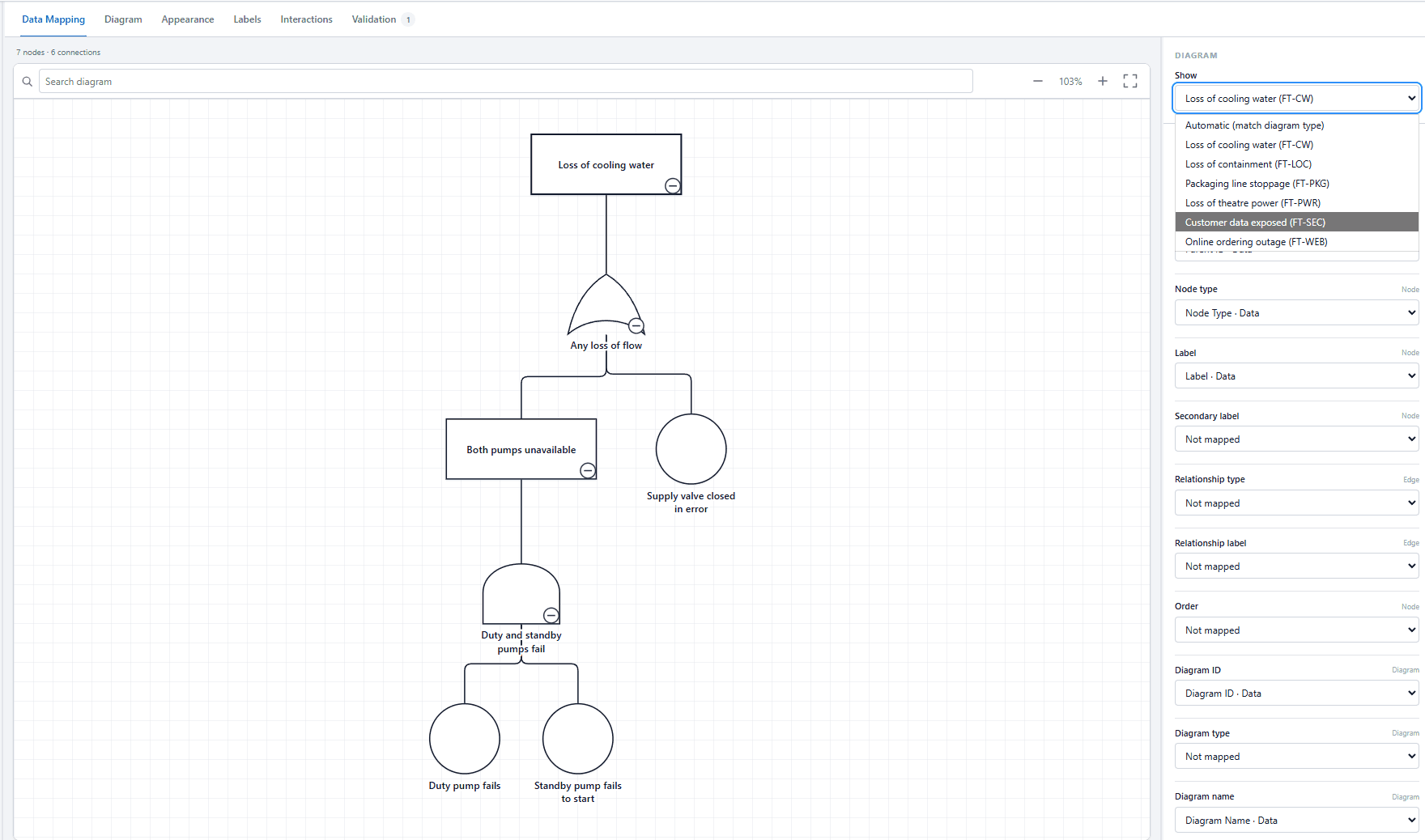Screen dimensions: 1425x840
Task: Open the Order mapping dropdown
Action: [x=1296, y=630]
